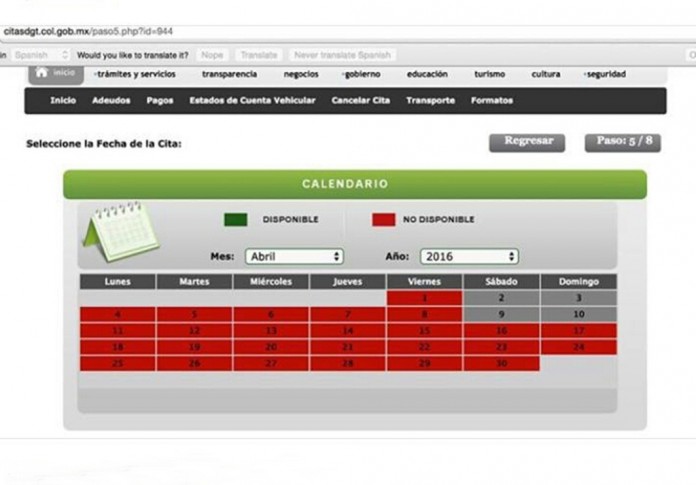Open Transporte in navigation bar

coord(431,100)
